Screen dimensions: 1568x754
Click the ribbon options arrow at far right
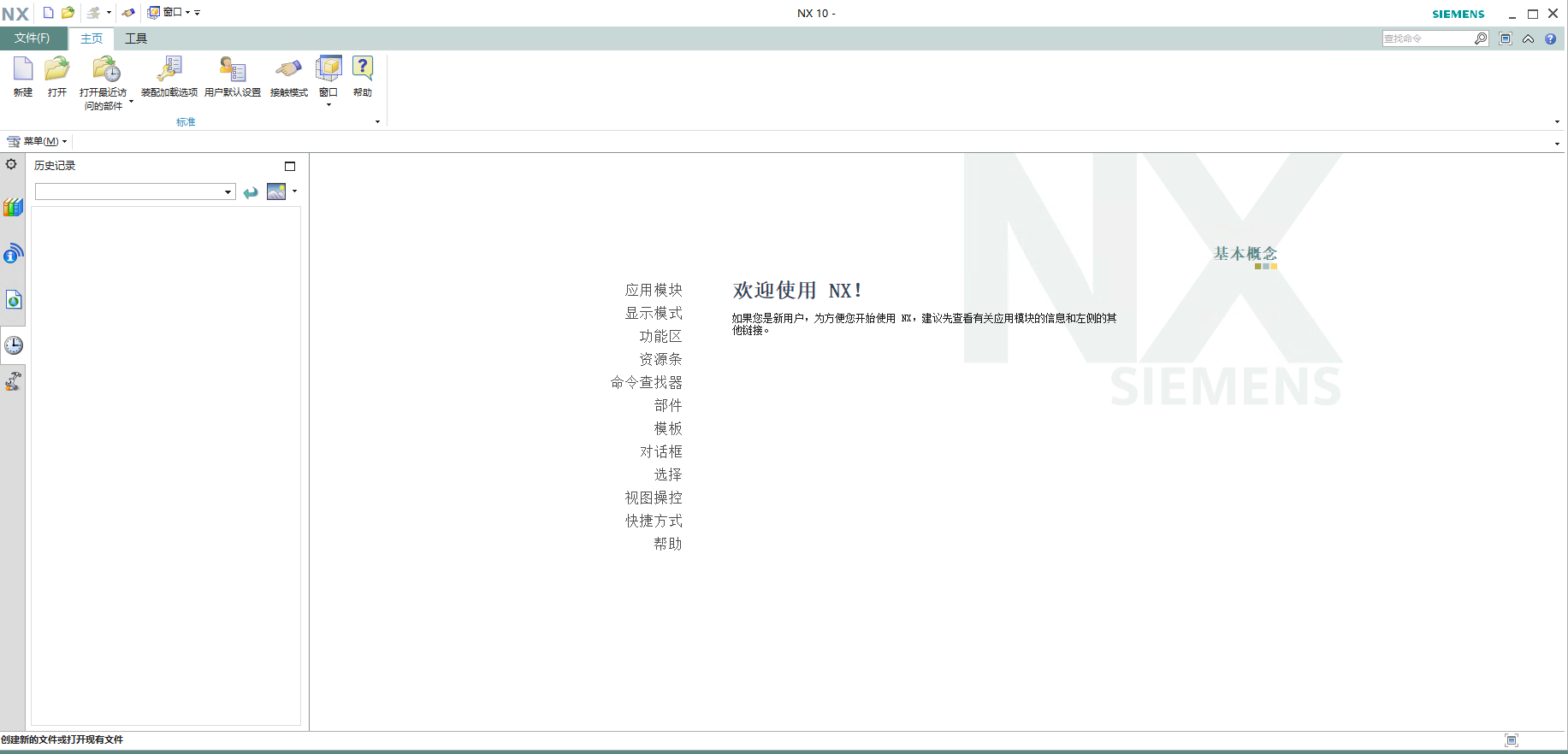click(x=1557, y=121)
